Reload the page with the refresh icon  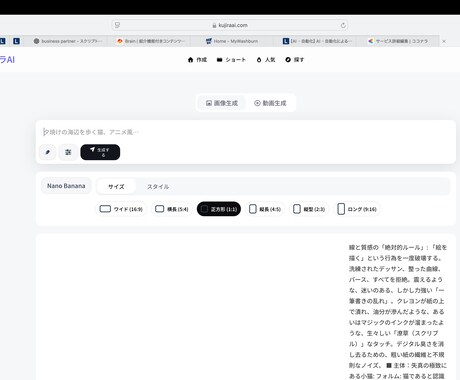click(343, 25)
